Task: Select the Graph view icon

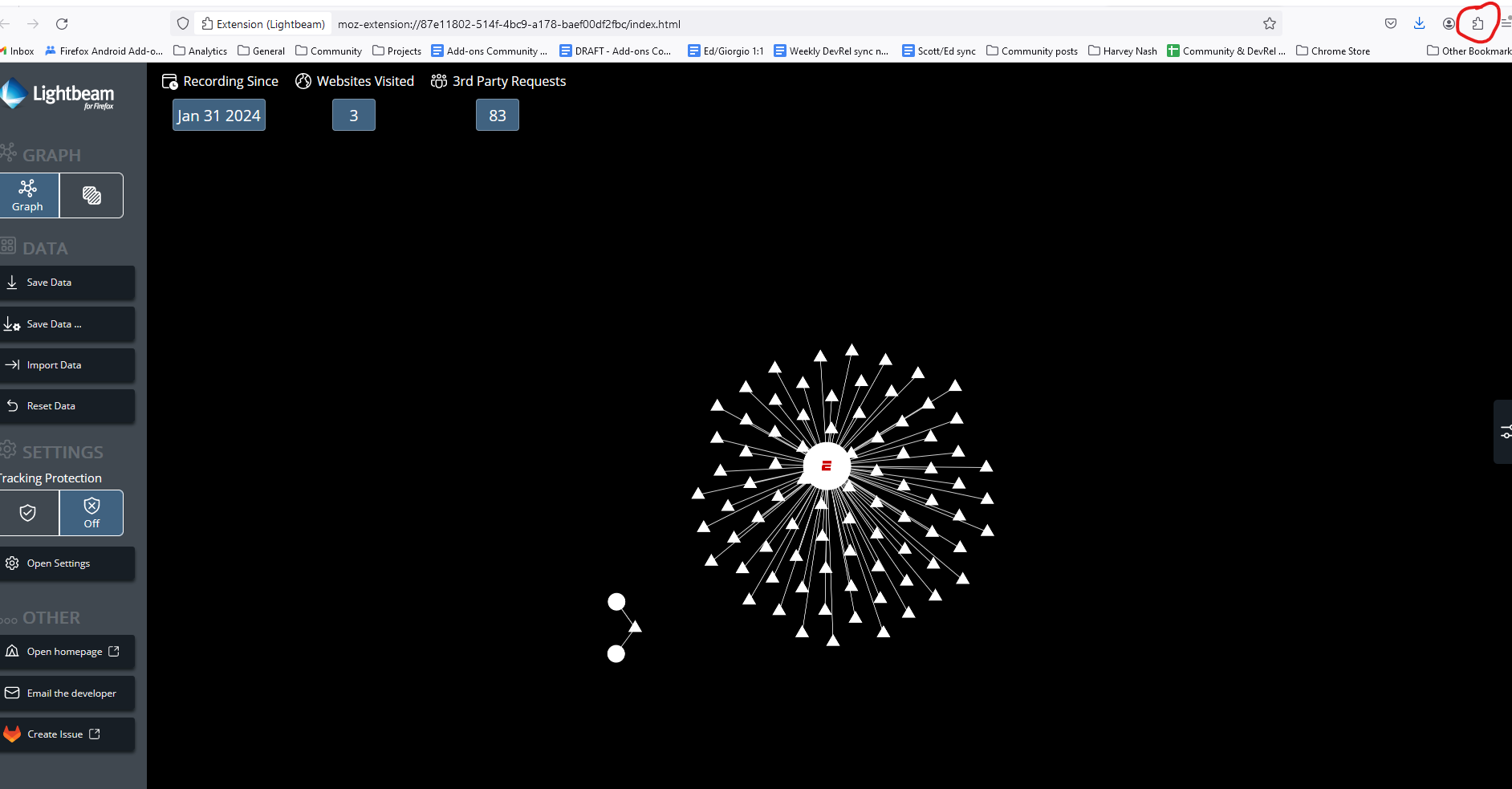Action: click(30, 195)
